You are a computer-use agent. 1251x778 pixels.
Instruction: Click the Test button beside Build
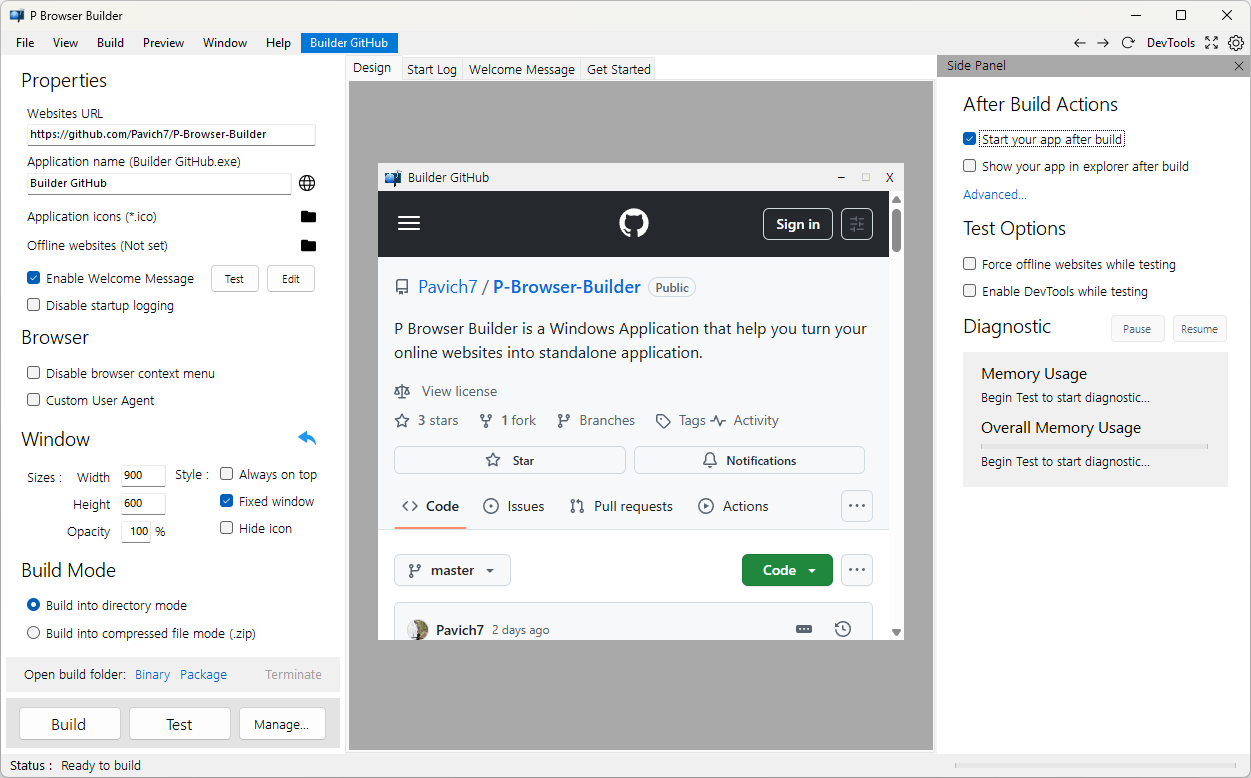point(180,724)
